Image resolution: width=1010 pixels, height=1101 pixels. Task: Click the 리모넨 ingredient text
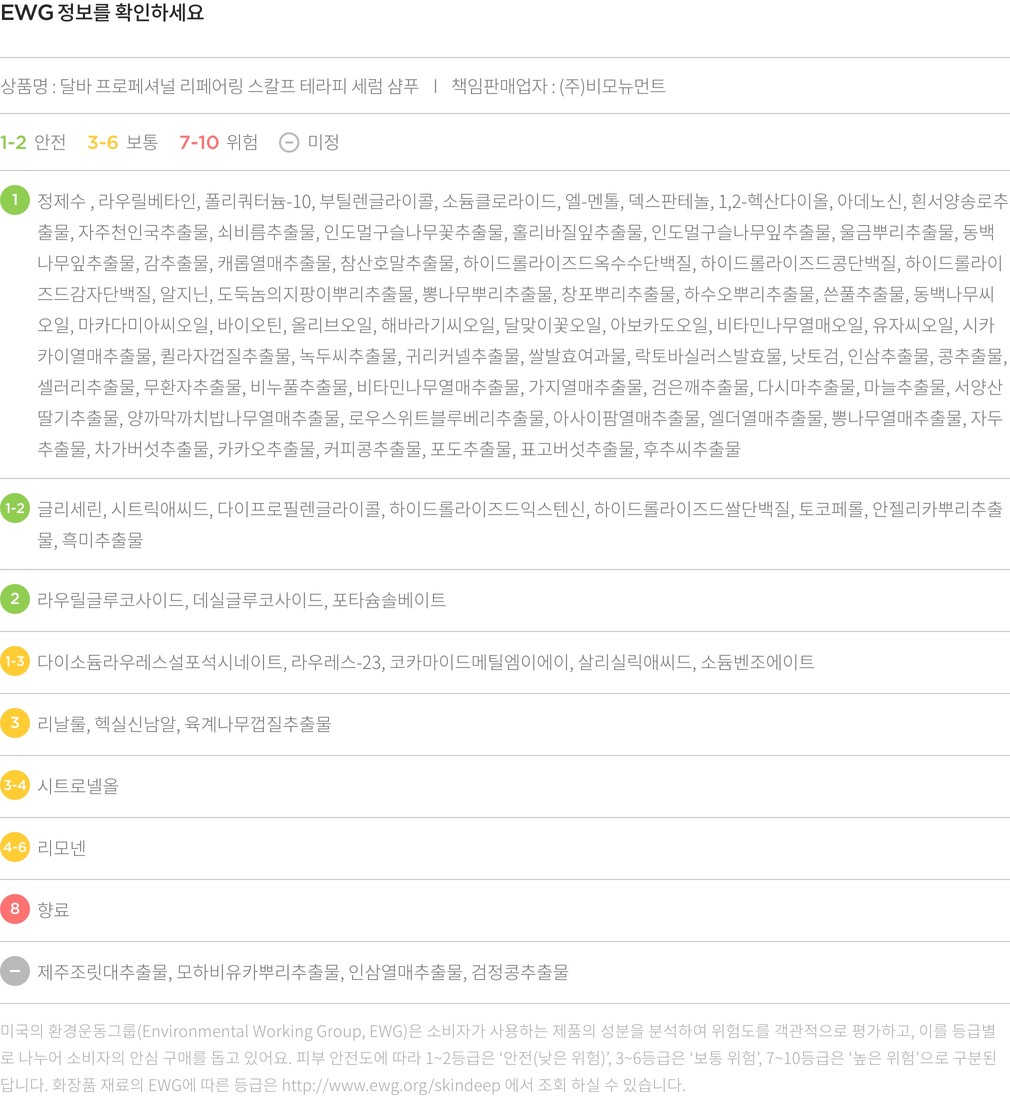(x=62, y=848)
